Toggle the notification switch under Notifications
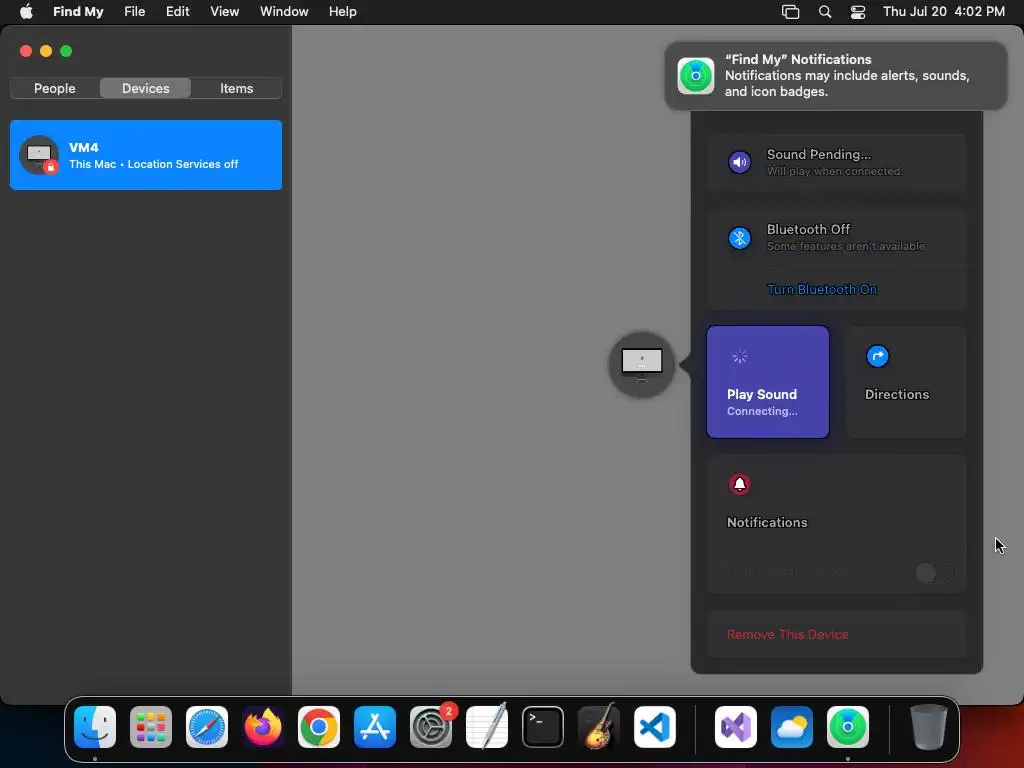The height and width of the screenshot is (768, 1024). click(933, 573)
